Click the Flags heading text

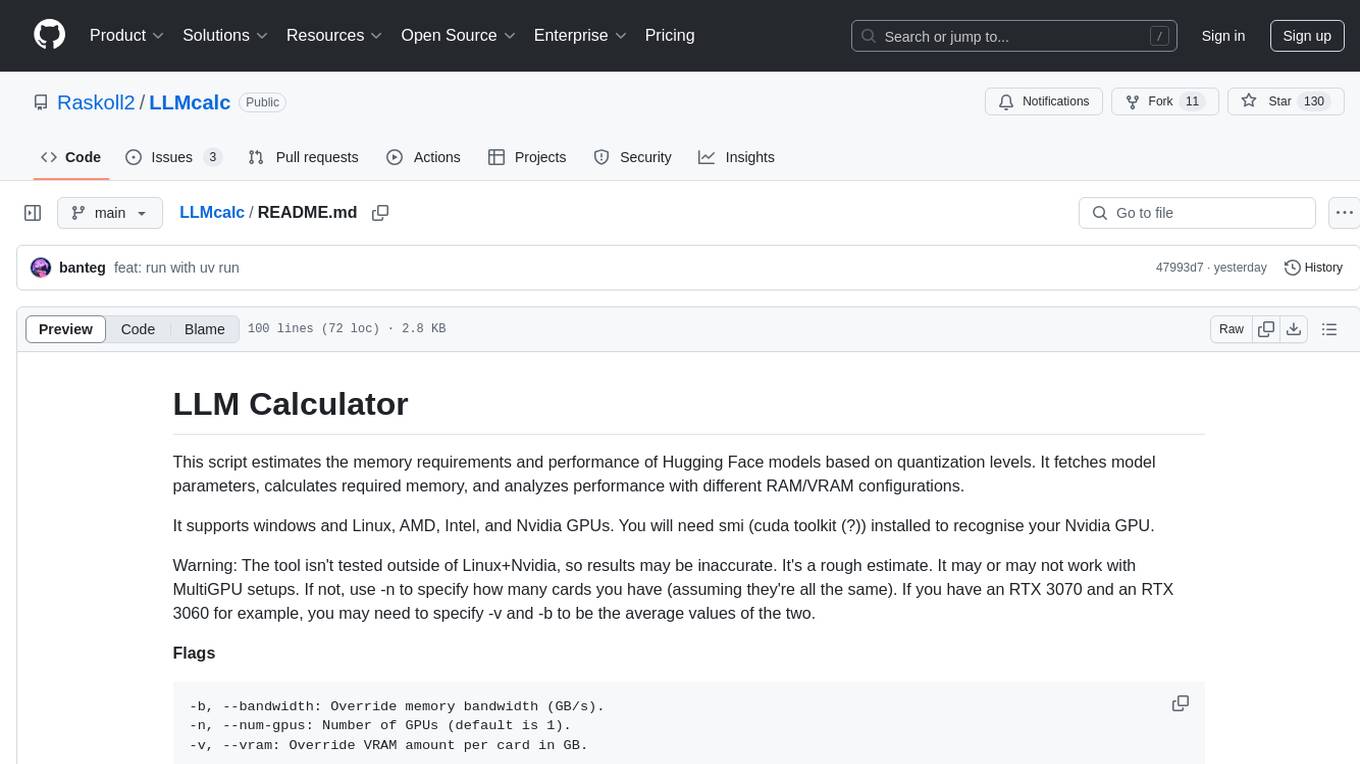point(194,653)
